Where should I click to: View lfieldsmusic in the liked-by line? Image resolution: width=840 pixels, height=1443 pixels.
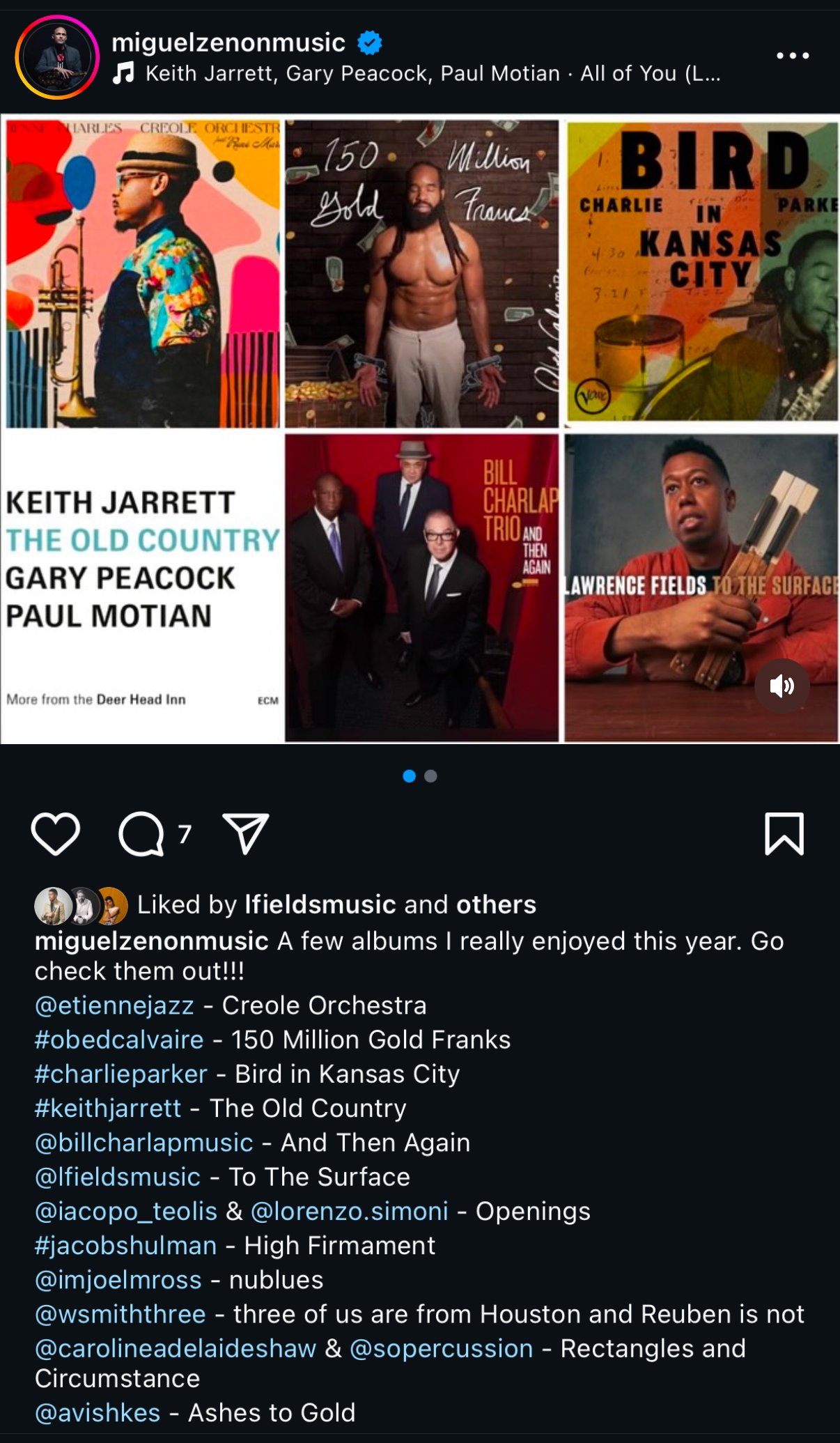point(320,904)
